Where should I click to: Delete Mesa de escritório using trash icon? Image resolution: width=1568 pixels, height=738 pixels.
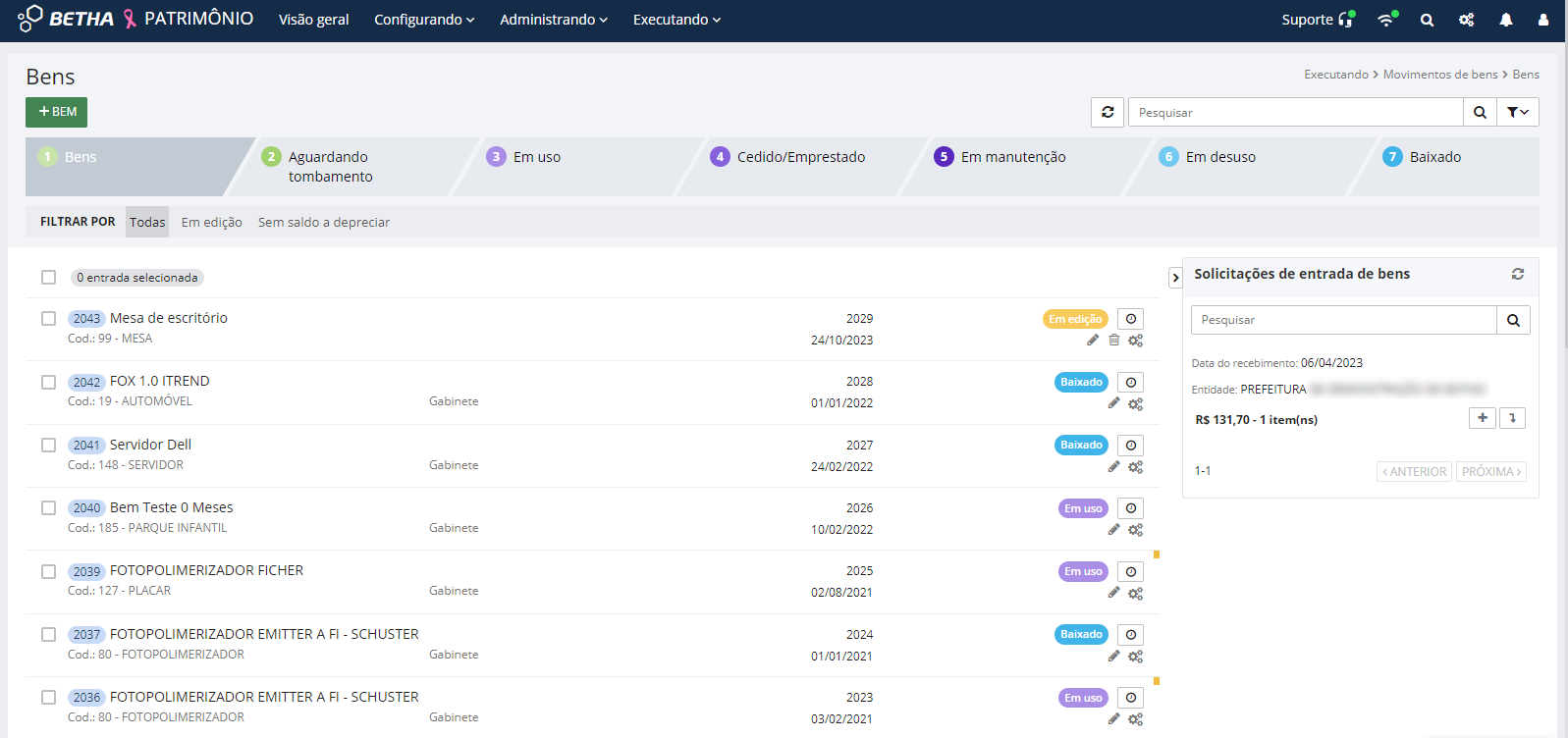click(x=1114, y=341)
